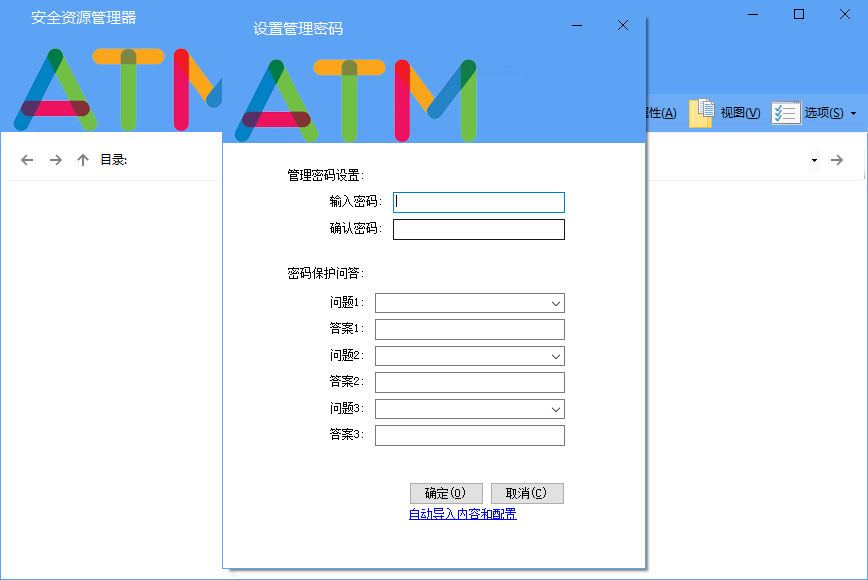This screenshot has height=580, width=868.
Task: Focus the 输入密码 password field
Action: (479, 202)
